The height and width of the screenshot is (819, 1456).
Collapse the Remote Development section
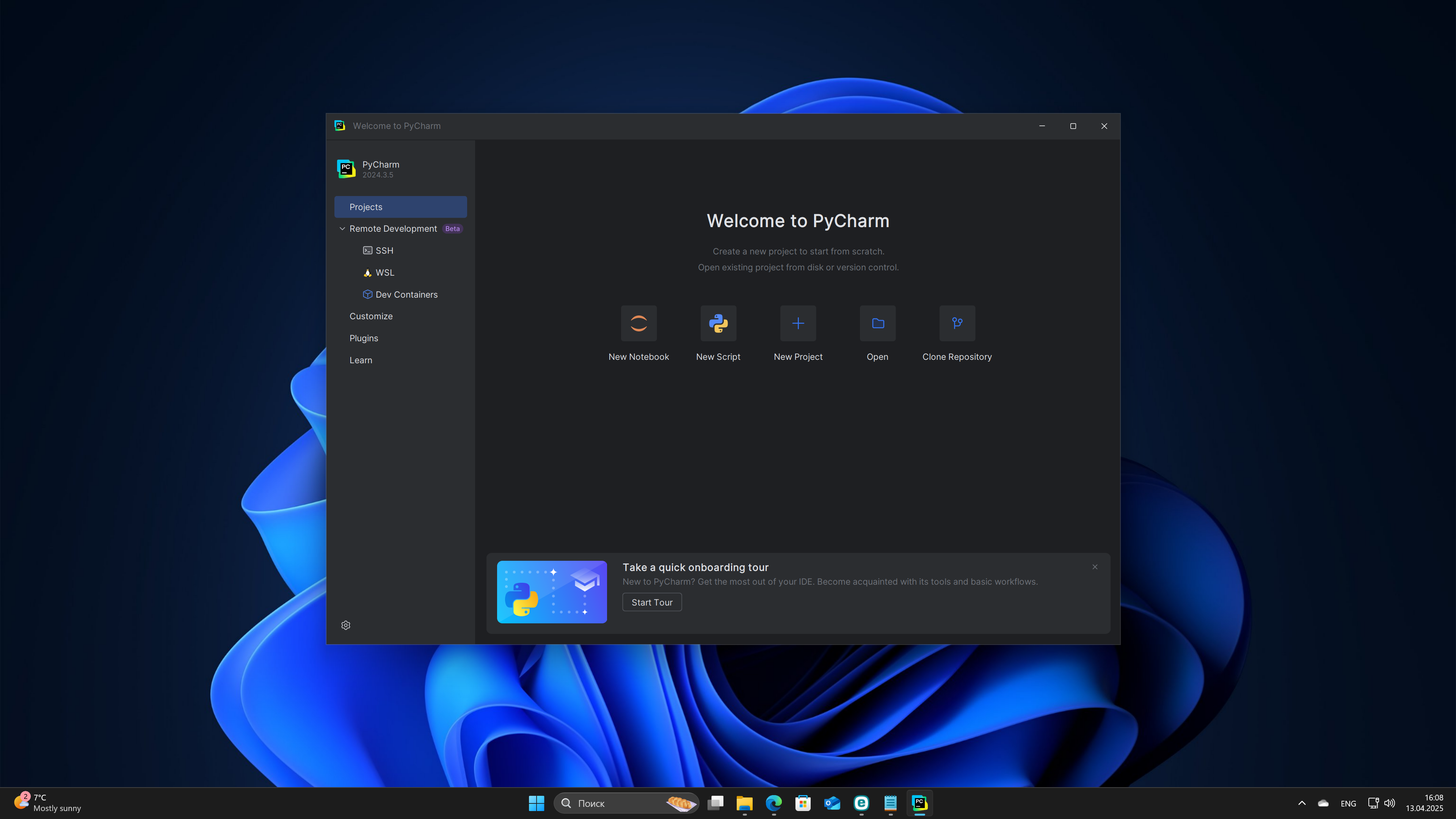pos(342,228)
